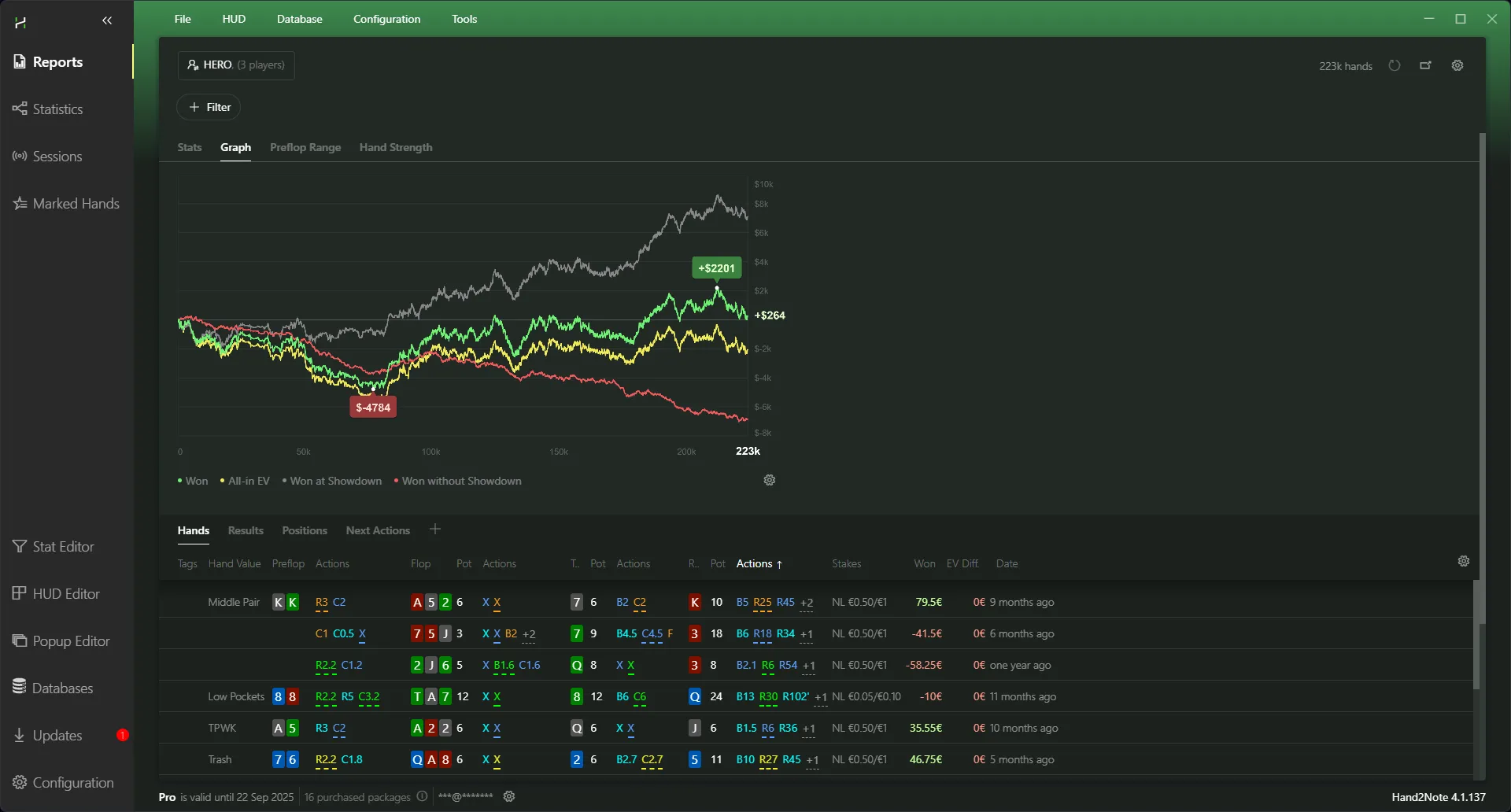Open the Database menu
This screenshot has width=1511, height=812.
coord(299,19)
